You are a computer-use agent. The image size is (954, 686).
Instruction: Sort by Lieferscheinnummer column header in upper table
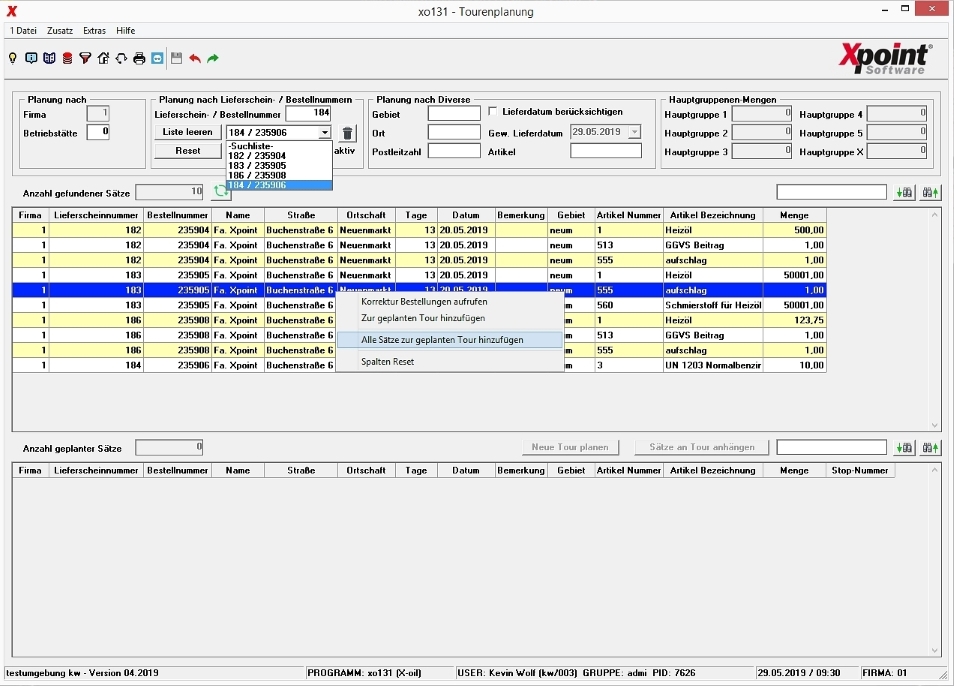96,215
